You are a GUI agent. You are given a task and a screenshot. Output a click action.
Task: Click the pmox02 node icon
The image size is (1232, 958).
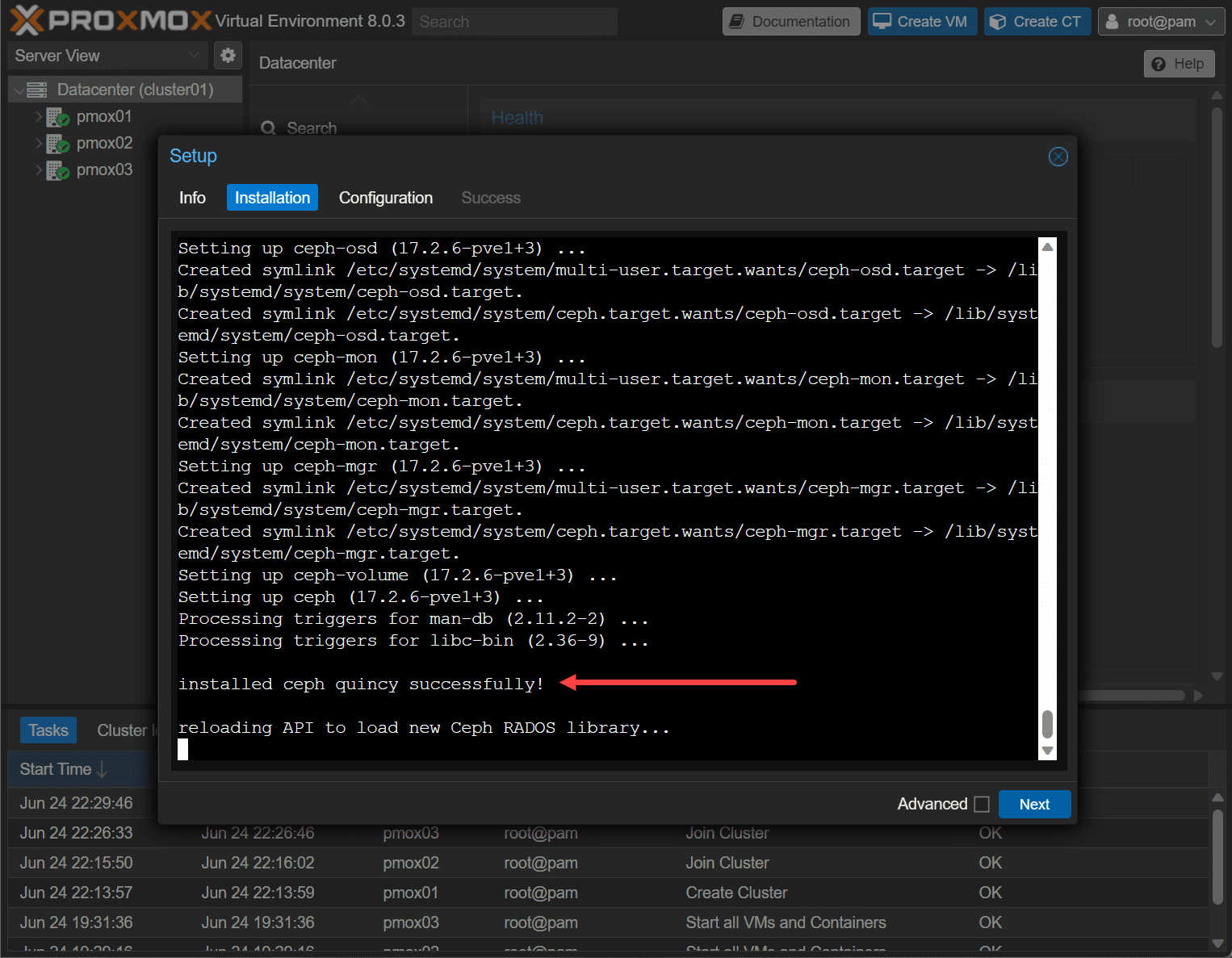pos(58,144)
